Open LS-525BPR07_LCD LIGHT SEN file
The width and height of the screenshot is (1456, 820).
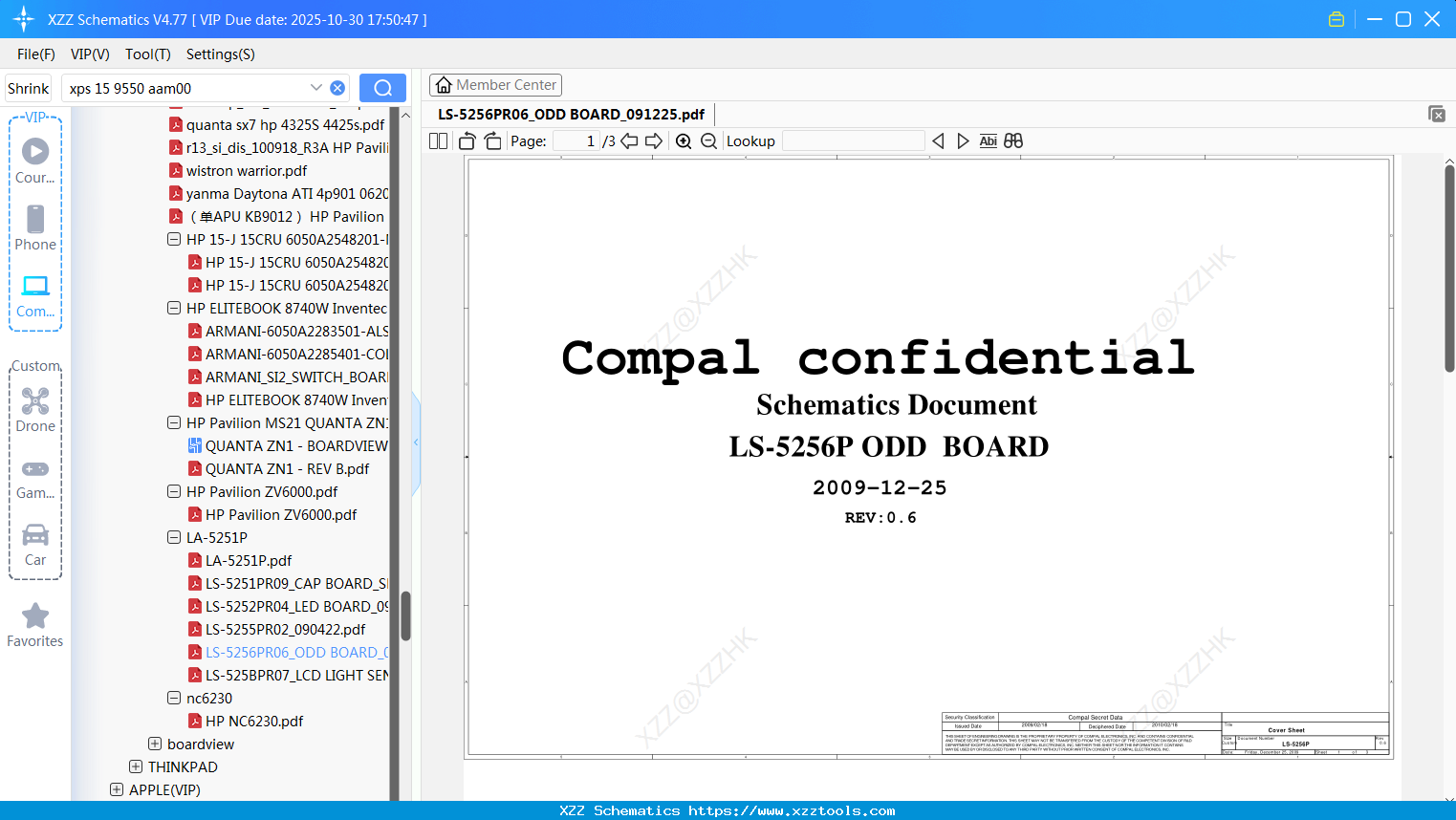pos(296,675)
